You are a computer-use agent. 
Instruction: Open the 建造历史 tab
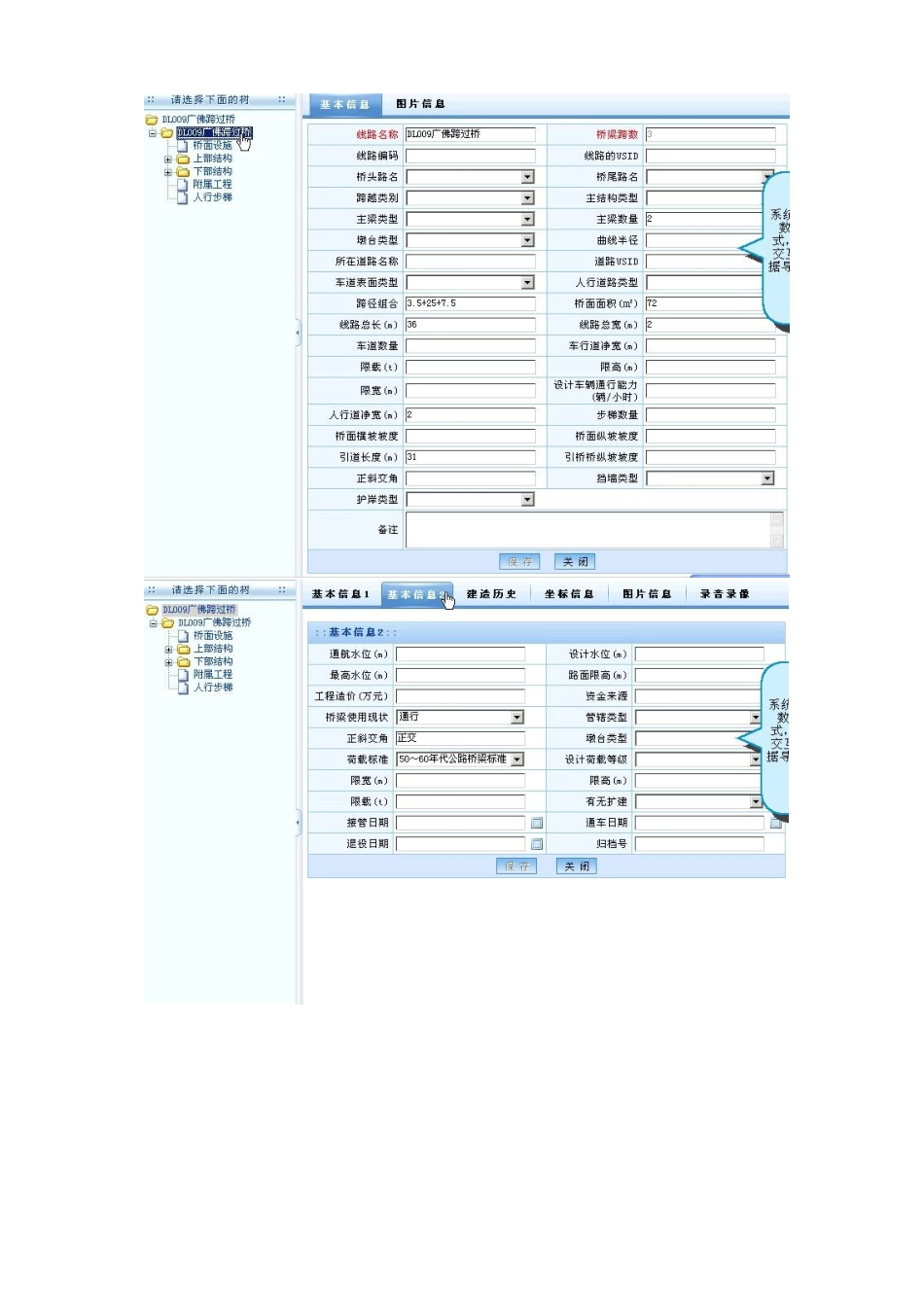tap(491, 594)
